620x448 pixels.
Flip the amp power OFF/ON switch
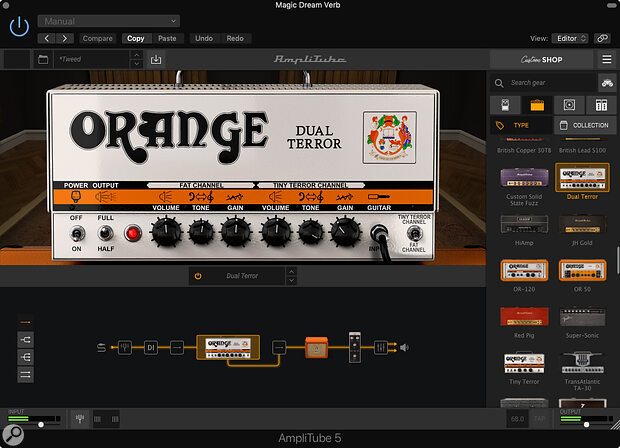tap(77, 234)
